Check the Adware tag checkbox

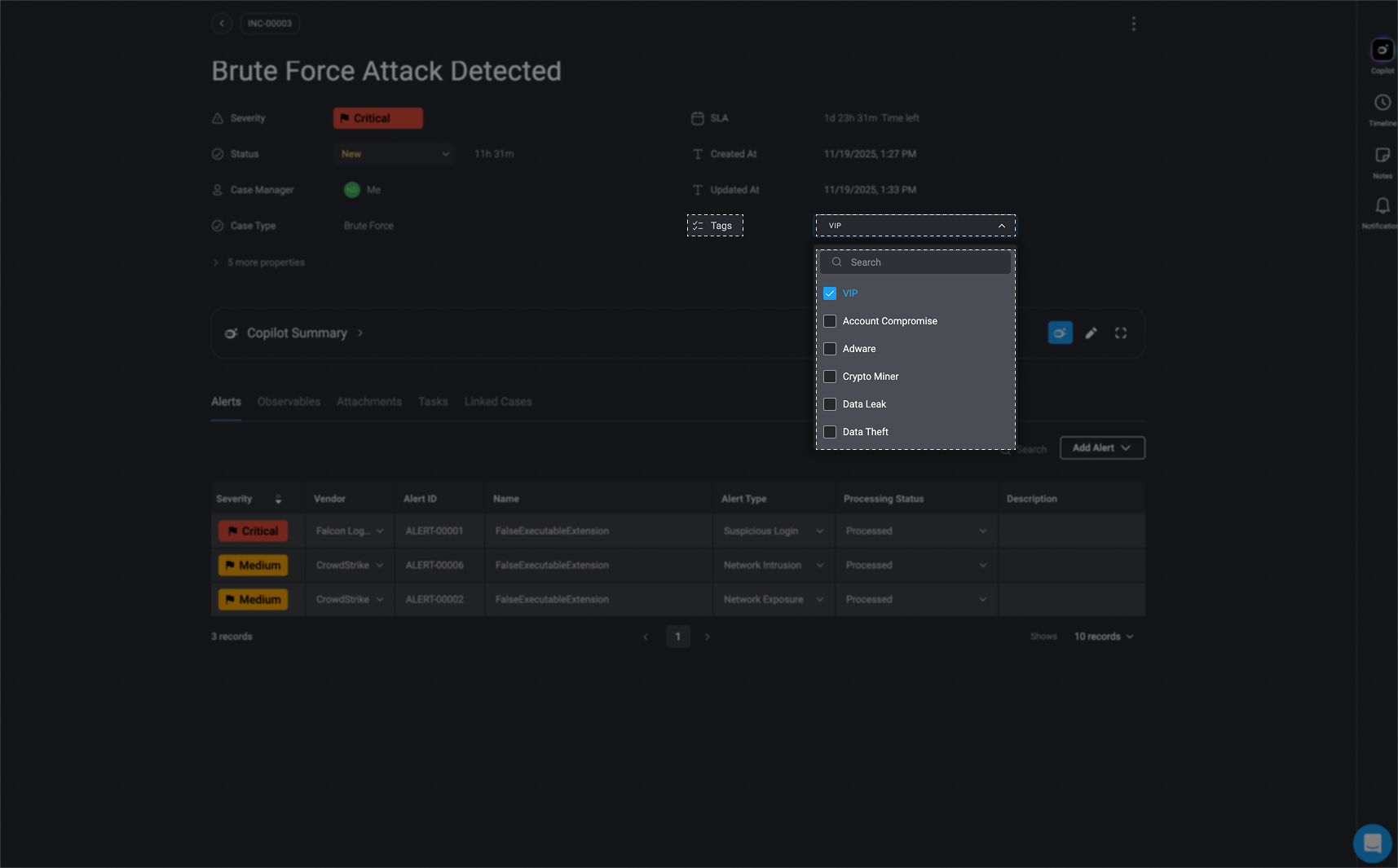[x=830, y=349]
